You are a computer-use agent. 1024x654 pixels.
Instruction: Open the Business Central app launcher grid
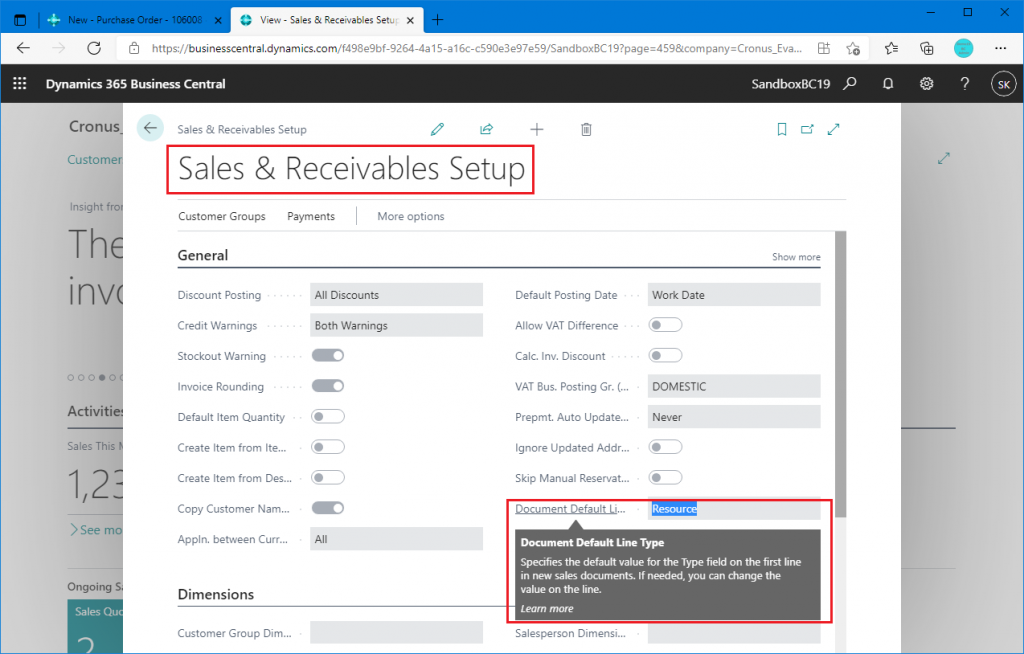[x=20, y=84]
